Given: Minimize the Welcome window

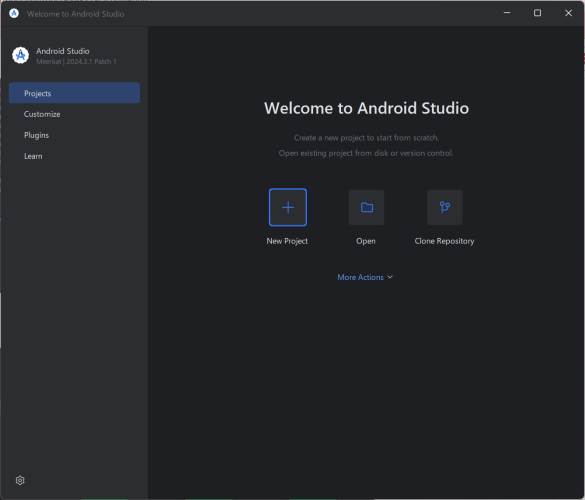Looking at the screenshot, I should [507, 13].
